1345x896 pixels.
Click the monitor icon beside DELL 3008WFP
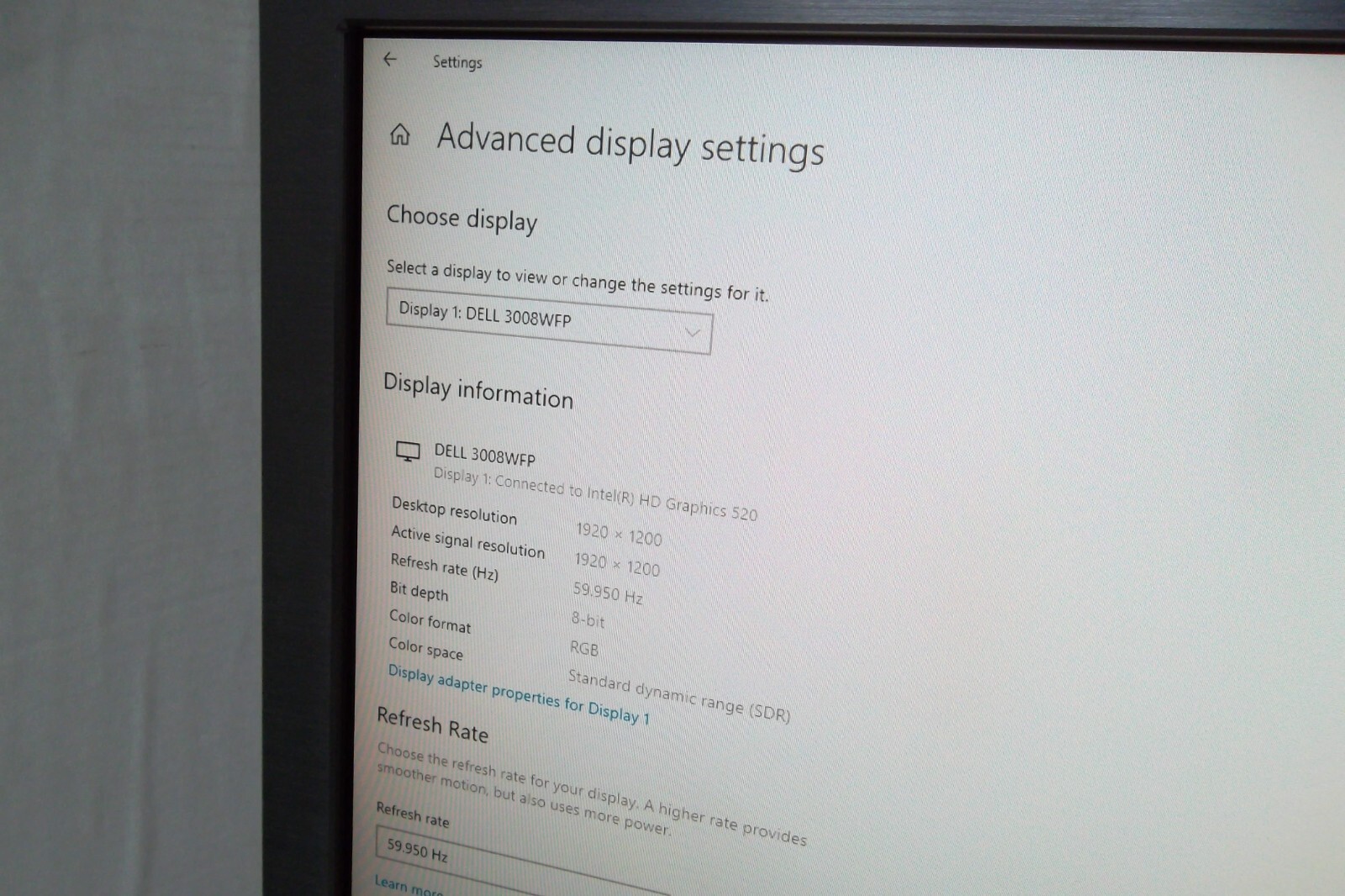(x=408, y=451)
